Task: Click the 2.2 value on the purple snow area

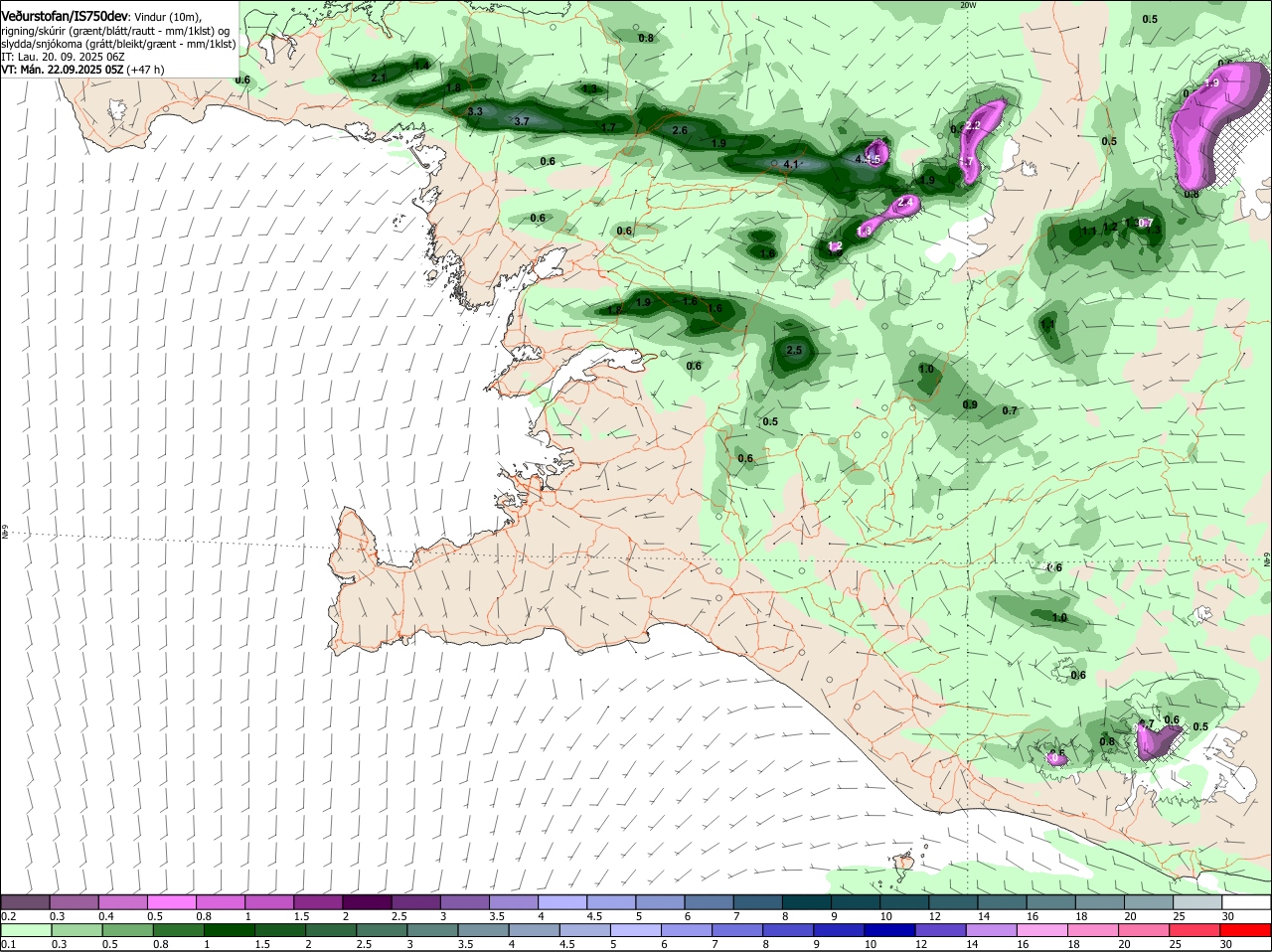Action: coord(973,126)
